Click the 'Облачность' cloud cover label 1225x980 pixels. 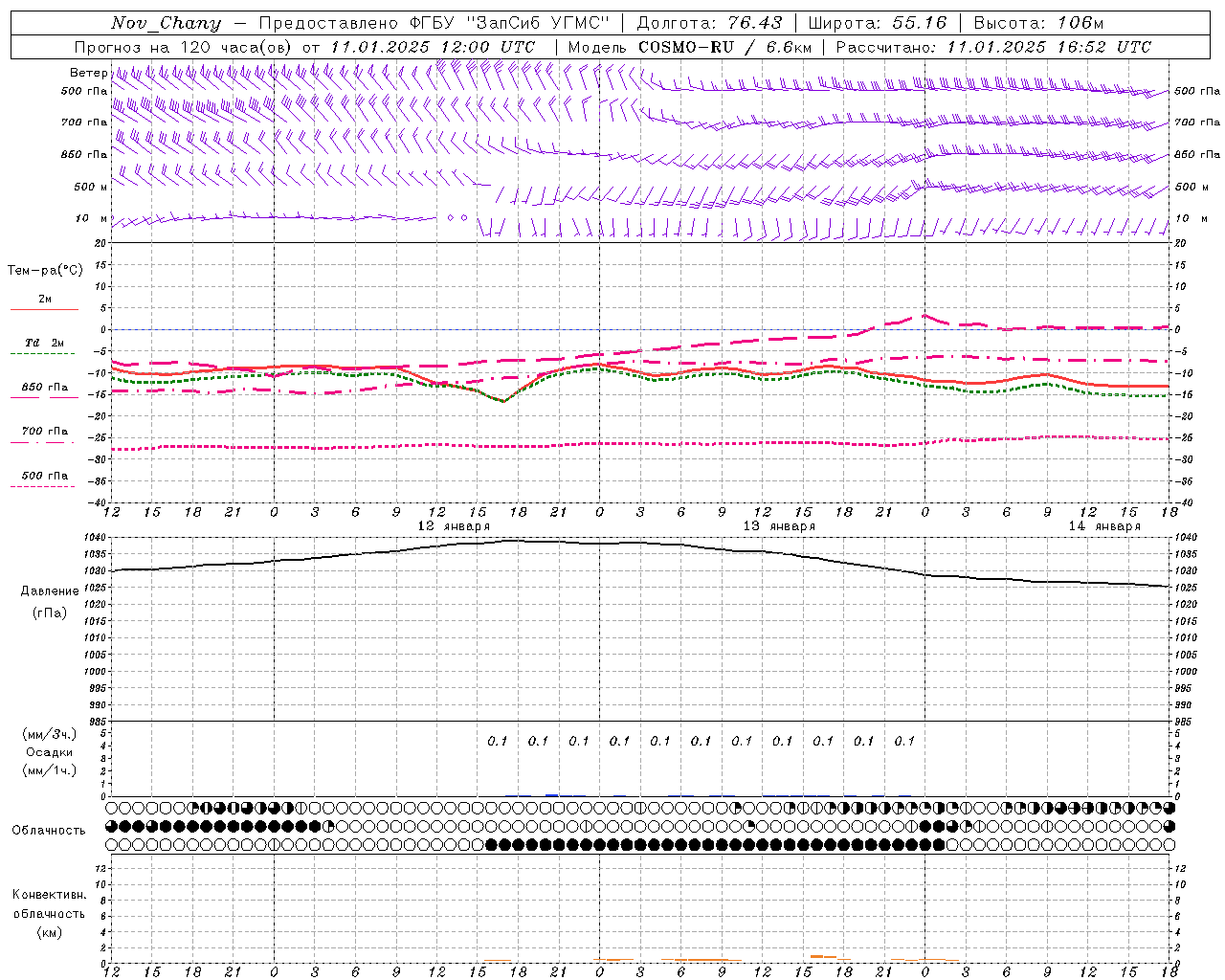point(49,831)
